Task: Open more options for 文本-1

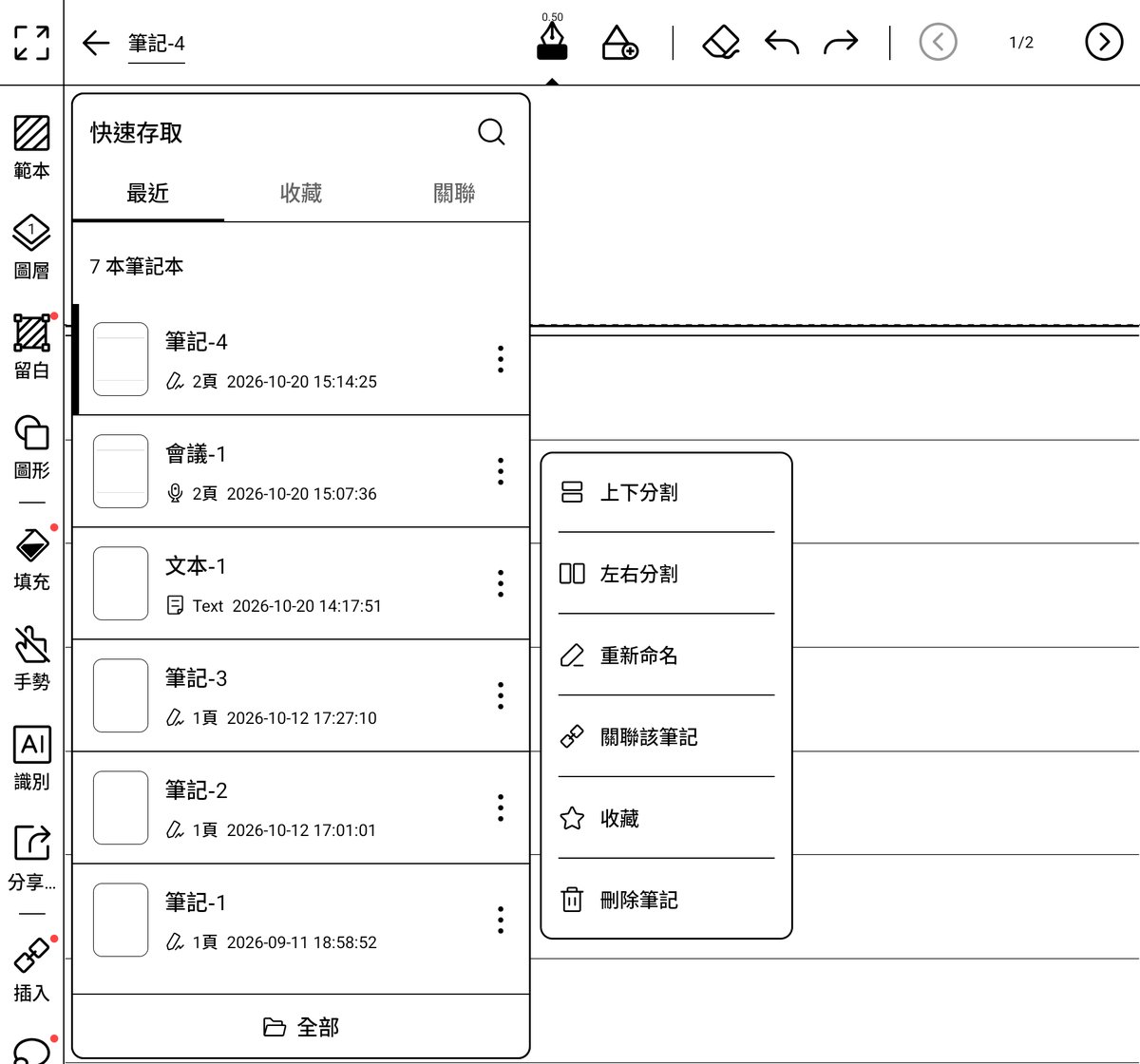Action: point(501,583)
